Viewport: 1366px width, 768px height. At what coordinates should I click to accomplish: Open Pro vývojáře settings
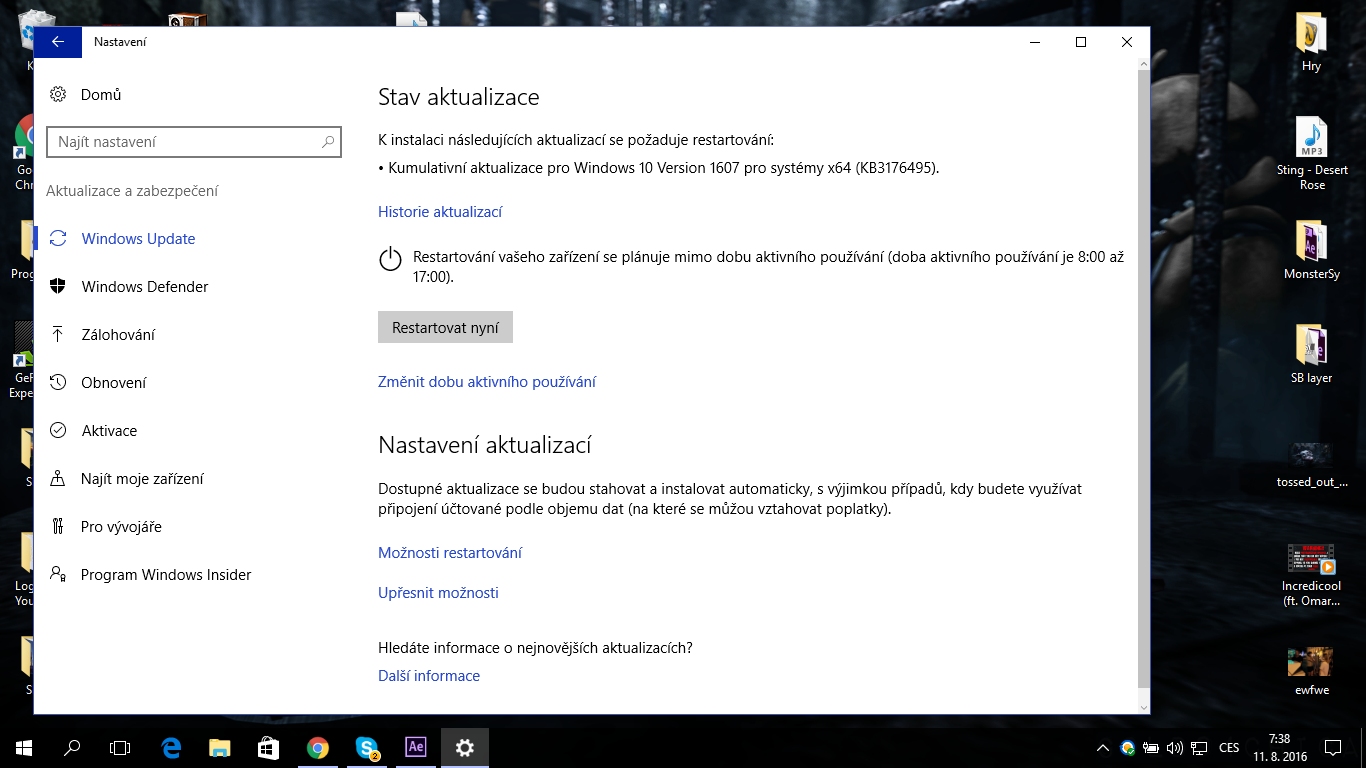coord(121,527)
